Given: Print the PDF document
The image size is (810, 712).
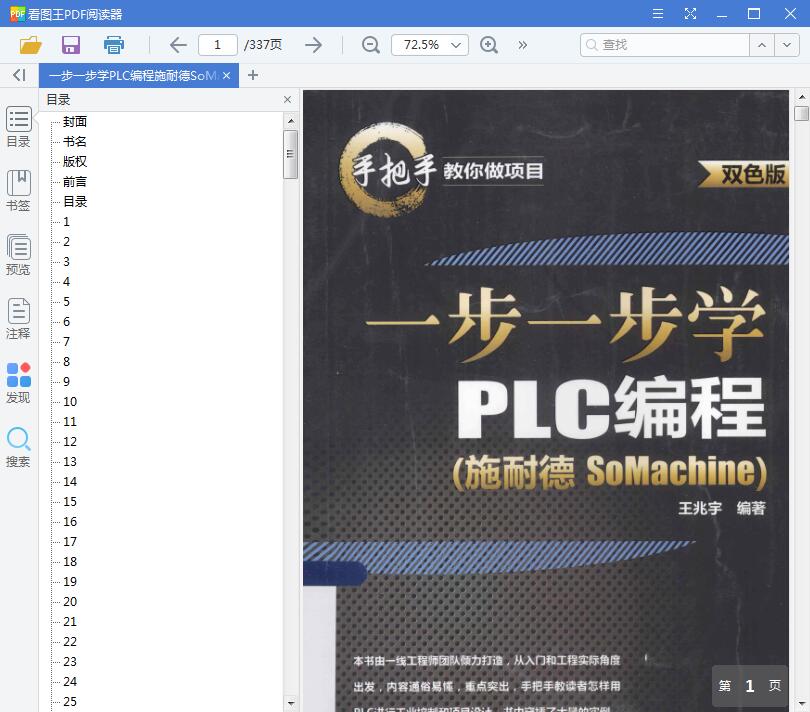Looking at the screenshot, I should 114,45.
